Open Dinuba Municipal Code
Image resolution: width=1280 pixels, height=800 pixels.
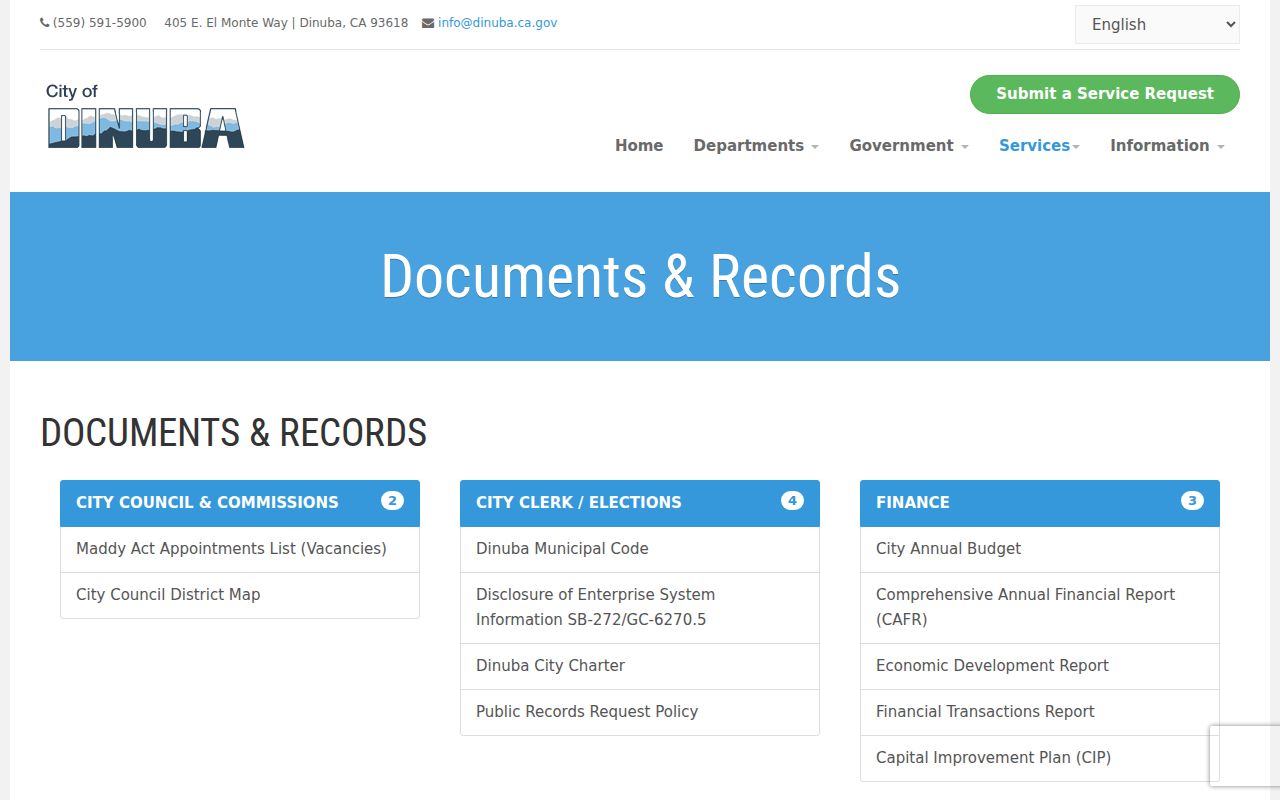pos(640,549)
